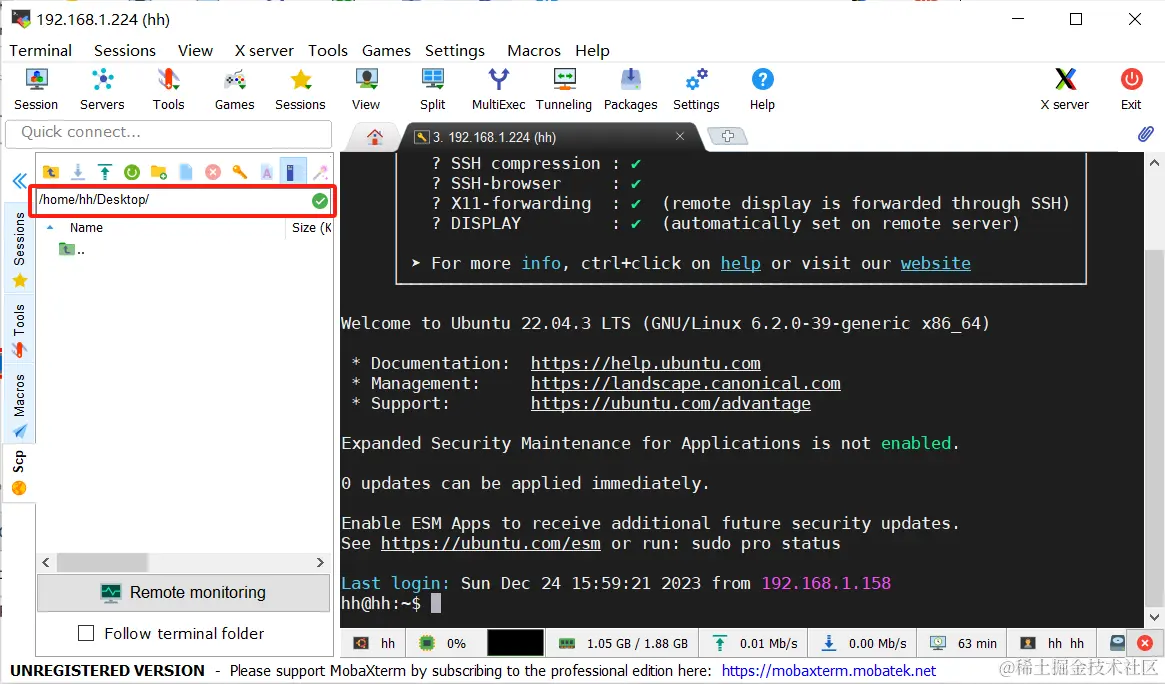Click the letter A icon in SFTP toolbar
This screenshot has height=684, width=1165.
pos(266,172)
